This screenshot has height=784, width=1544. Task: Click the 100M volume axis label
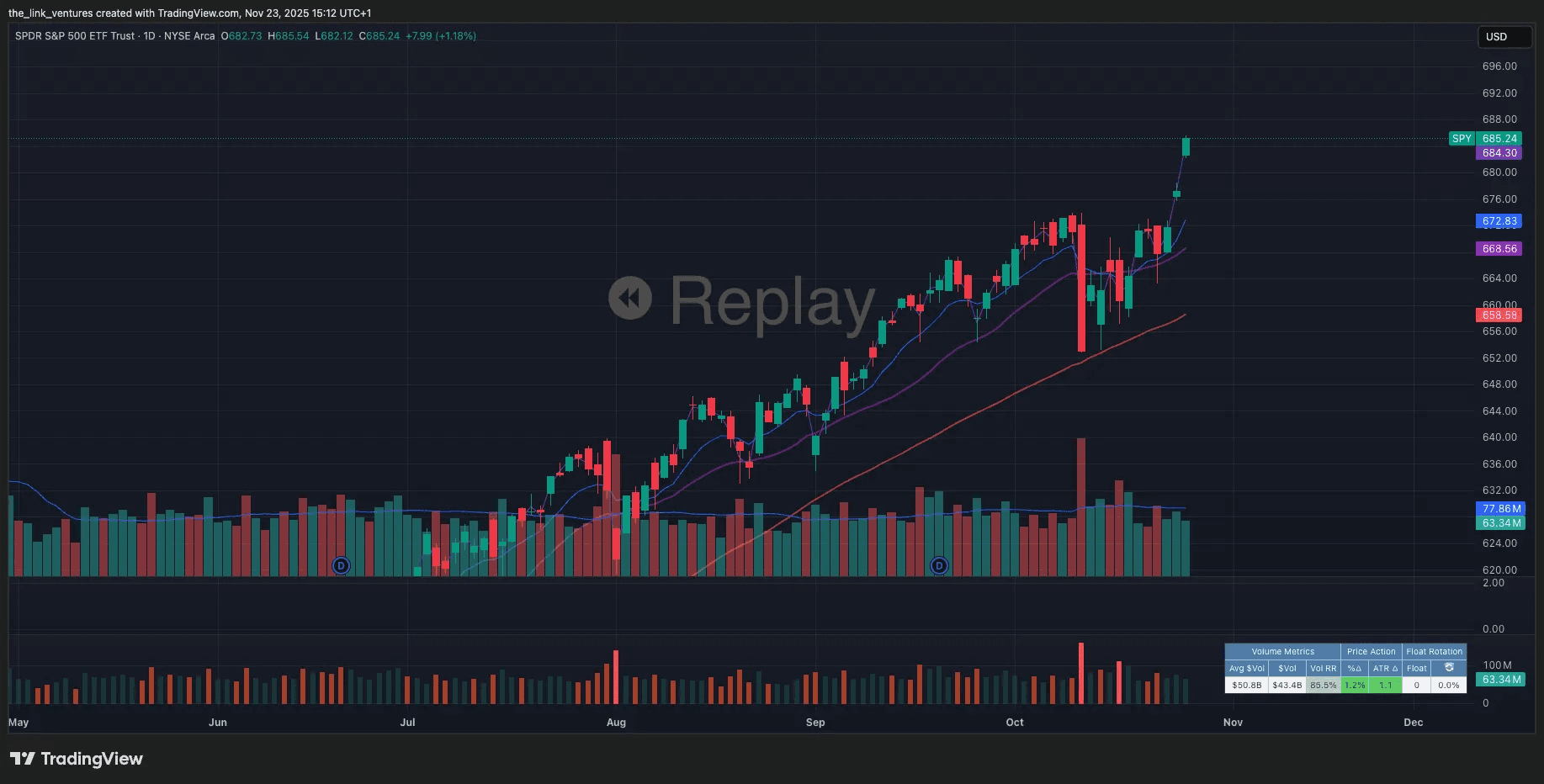click(1497, 665)
